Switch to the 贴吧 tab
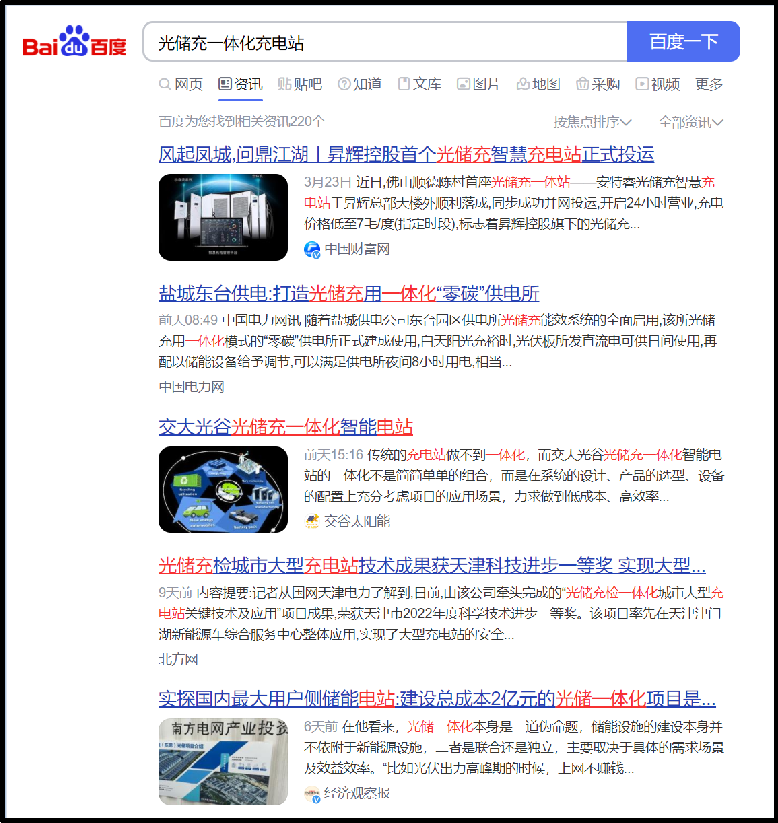The height and width of the screenshot is (823, 778). coord(300,84)
